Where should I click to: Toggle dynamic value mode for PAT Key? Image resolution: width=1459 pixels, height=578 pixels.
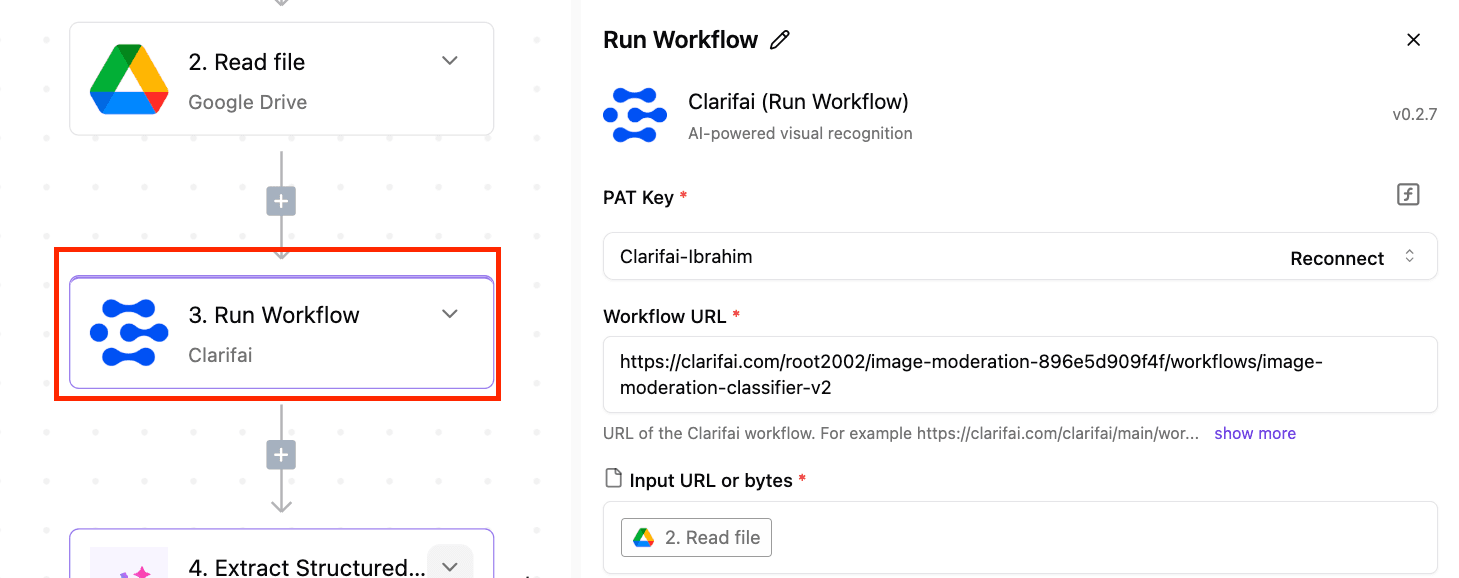[x=1408, y=195]
